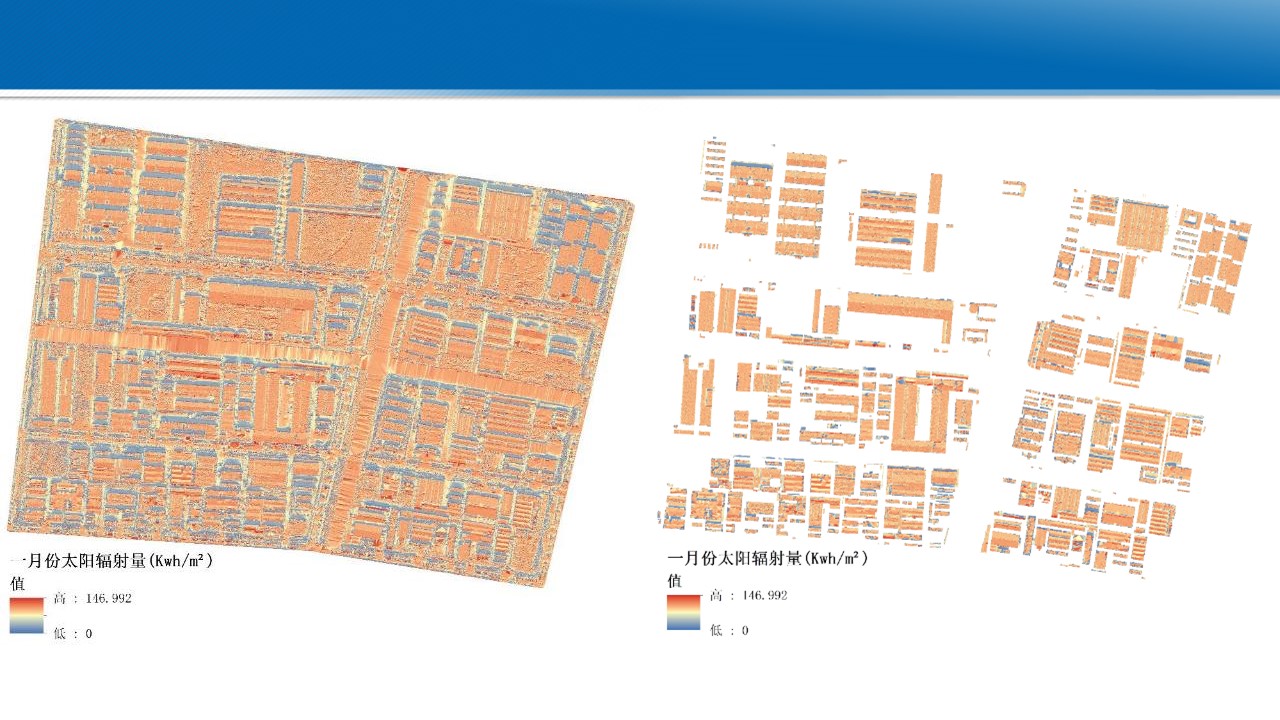Click the 值 label under the left map
1280x720 pixels.
pos(17,582)
